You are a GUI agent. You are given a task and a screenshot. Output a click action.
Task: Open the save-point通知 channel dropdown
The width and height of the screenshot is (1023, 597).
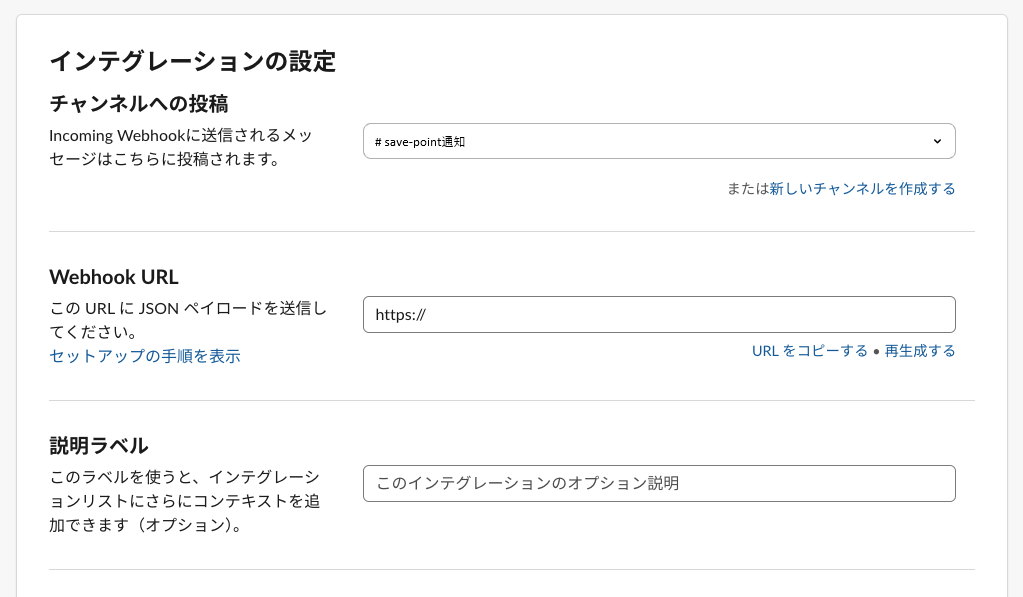click(x=640, y=141)
